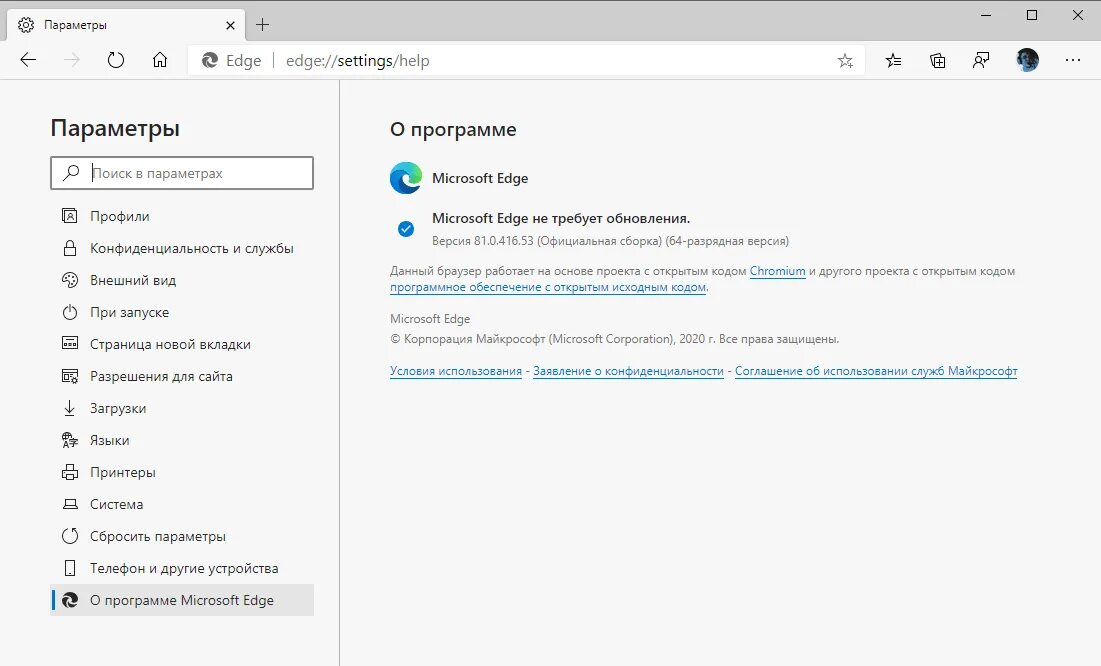The image size is (1101, 666).
Task: Open Условия использования link
Action: [x=456, y=371]
